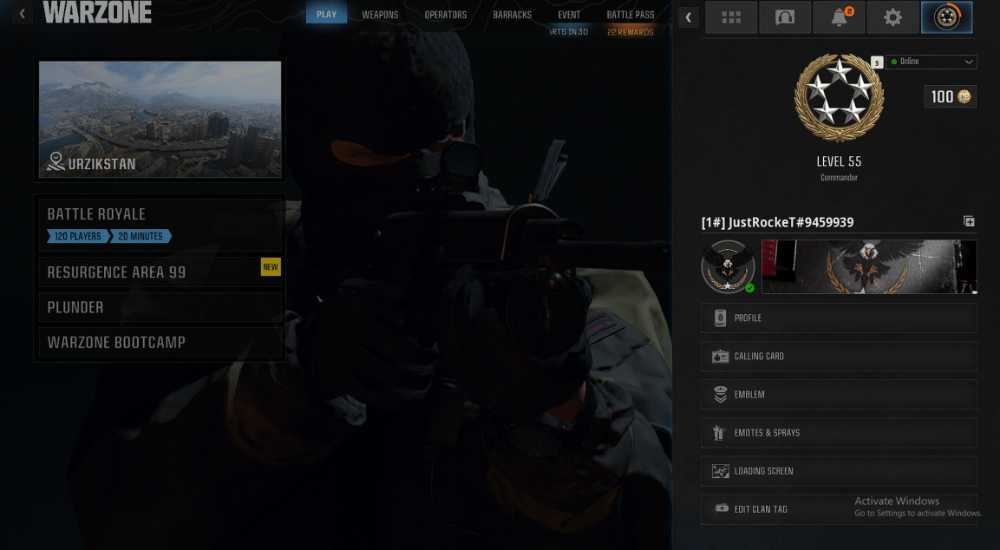This screenshot has width=1000, height=550.
Task: Click the 22 REWARDS label under Battle Pass
Action: pyautogui.click(x=630, y=31)
